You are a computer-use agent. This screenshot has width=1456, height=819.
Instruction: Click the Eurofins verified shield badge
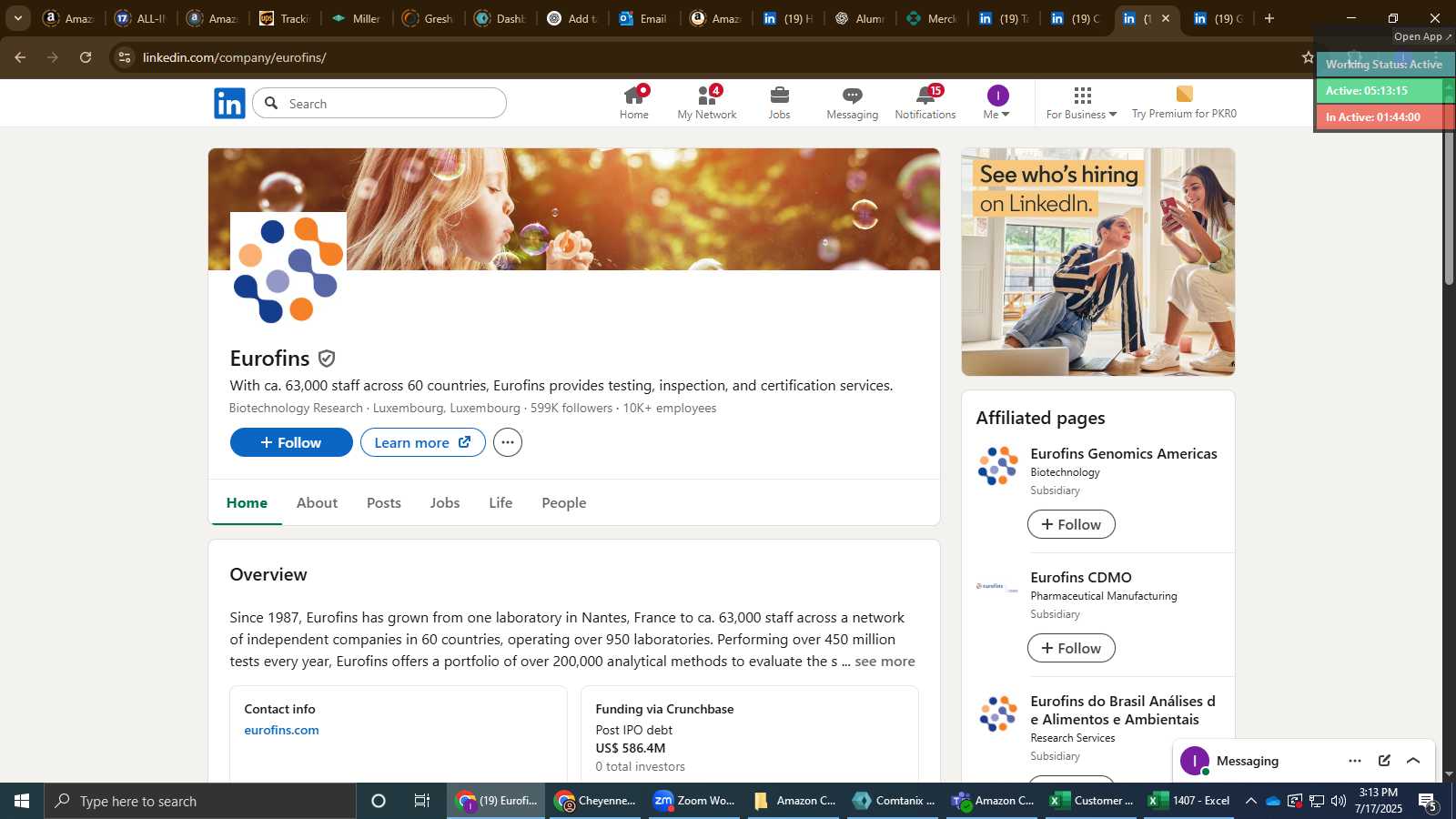coord(327,359)
